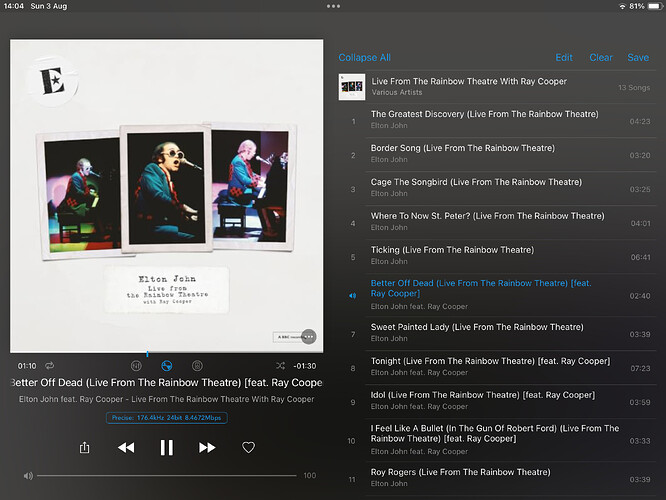Clear the play queue
This screenshot has width=666, height=500.
point(601,57)
